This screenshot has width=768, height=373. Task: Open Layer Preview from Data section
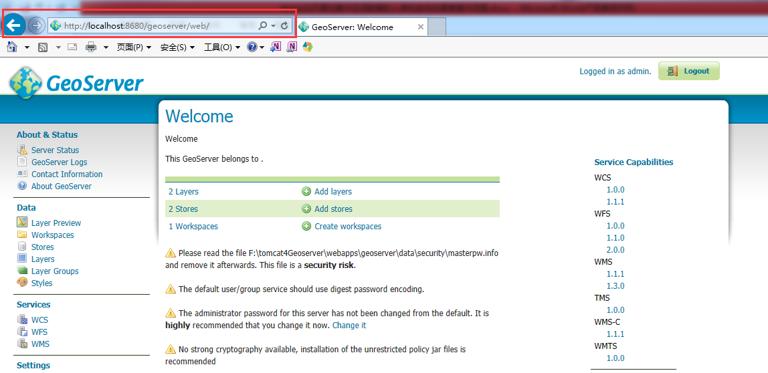tap(56, 223)
